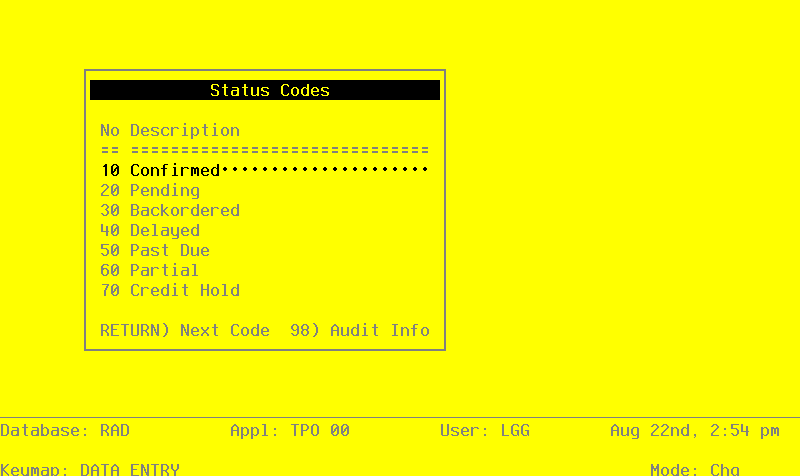Click the Aug 22nd, 2:54 pm timestamp

695,431
